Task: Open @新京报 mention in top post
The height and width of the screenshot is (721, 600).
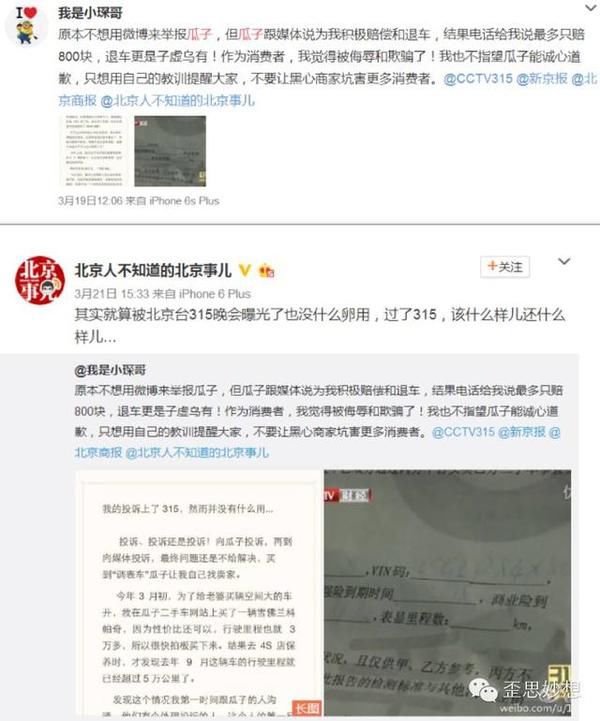Action: point(542,79)
